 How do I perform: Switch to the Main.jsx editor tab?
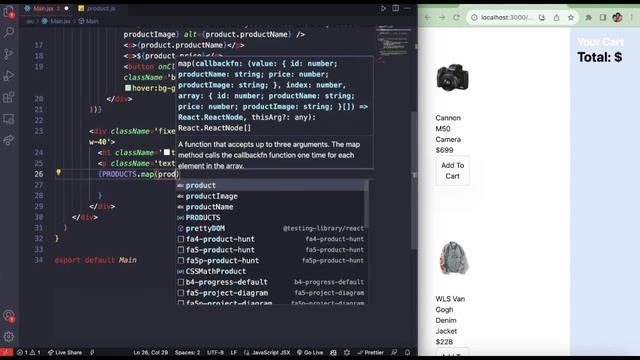pos(43,8)
